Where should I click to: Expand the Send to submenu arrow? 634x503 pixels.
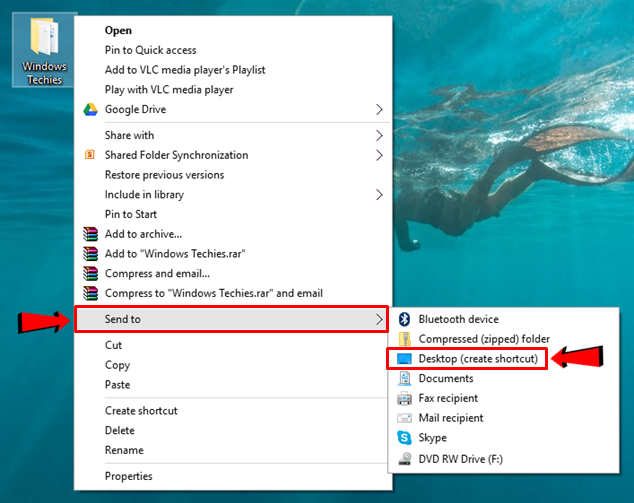(x=379, y=320)
